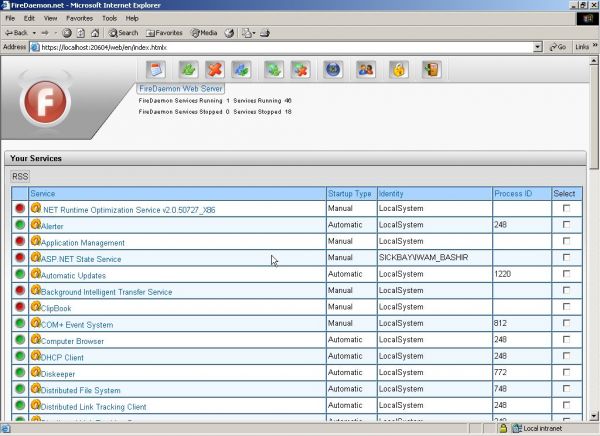Click the IE Refresh toolbar icon
The width and height of the screenshot is (600, 436).
tap(81, 33)
